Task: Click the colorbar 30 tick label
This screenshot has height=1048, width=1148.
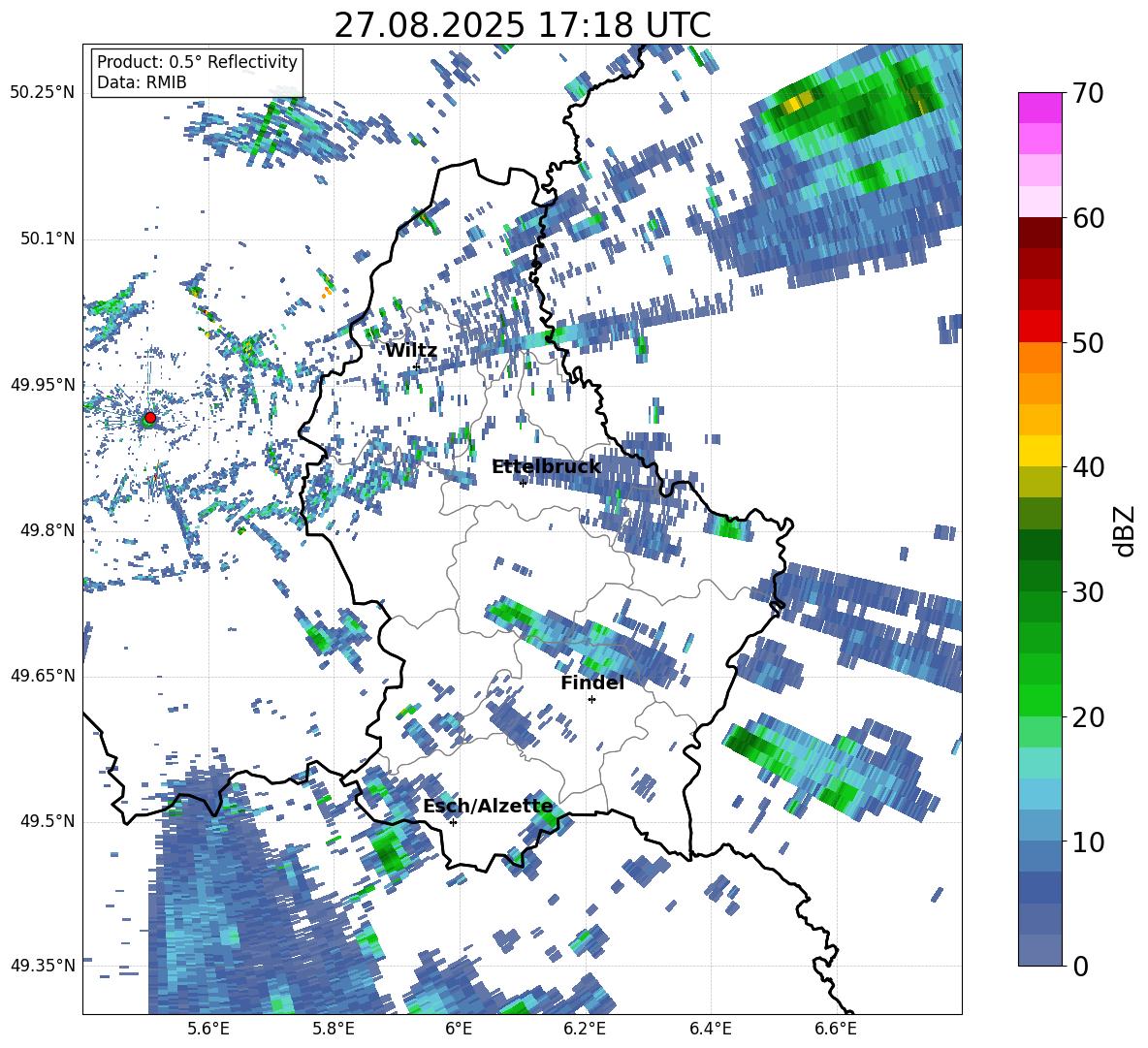Action: (1088, 591)
